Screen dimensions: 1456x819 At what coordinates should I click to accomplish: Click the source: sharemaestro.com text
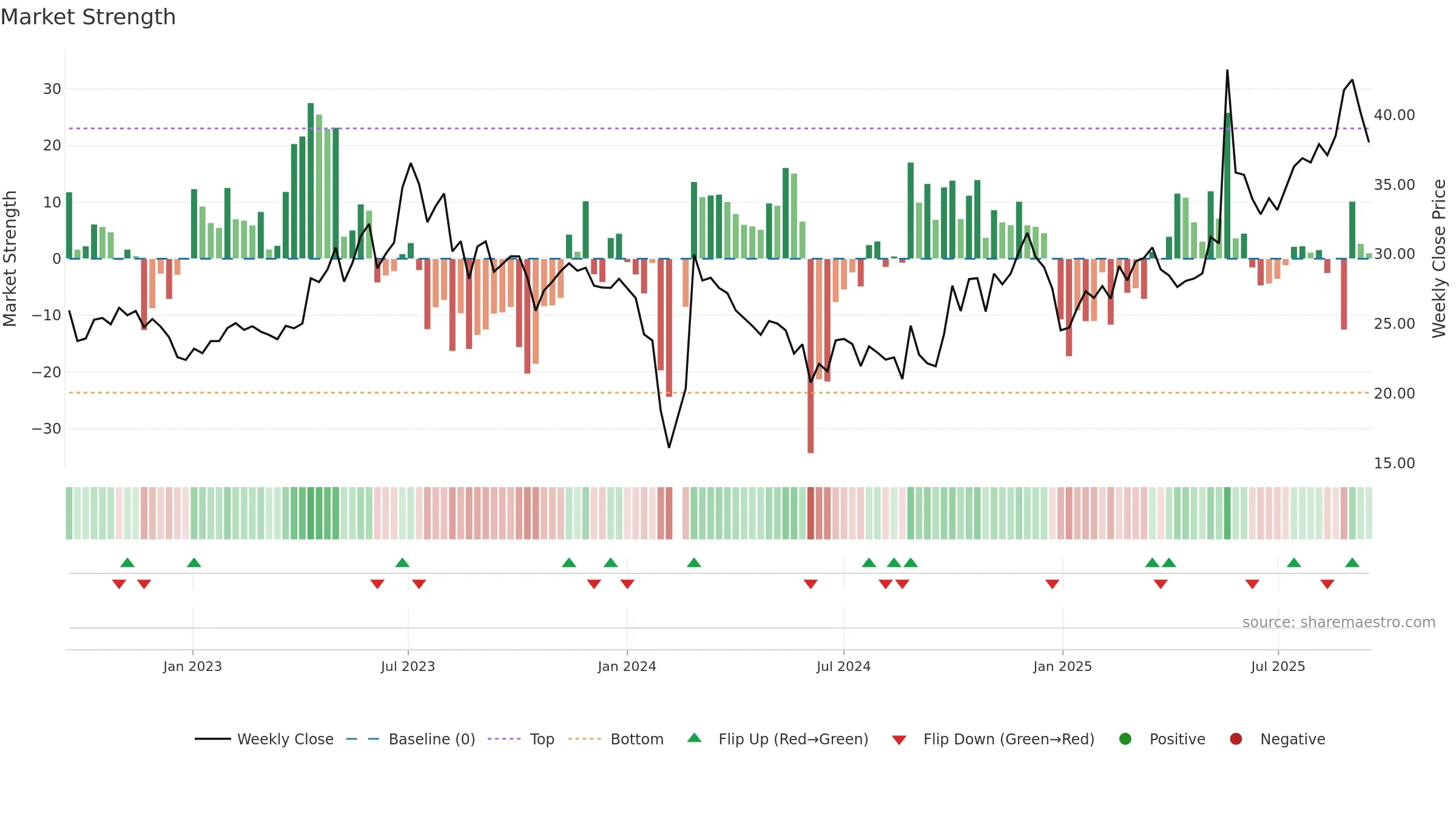pyautogui.click(x=1339, y=622)
